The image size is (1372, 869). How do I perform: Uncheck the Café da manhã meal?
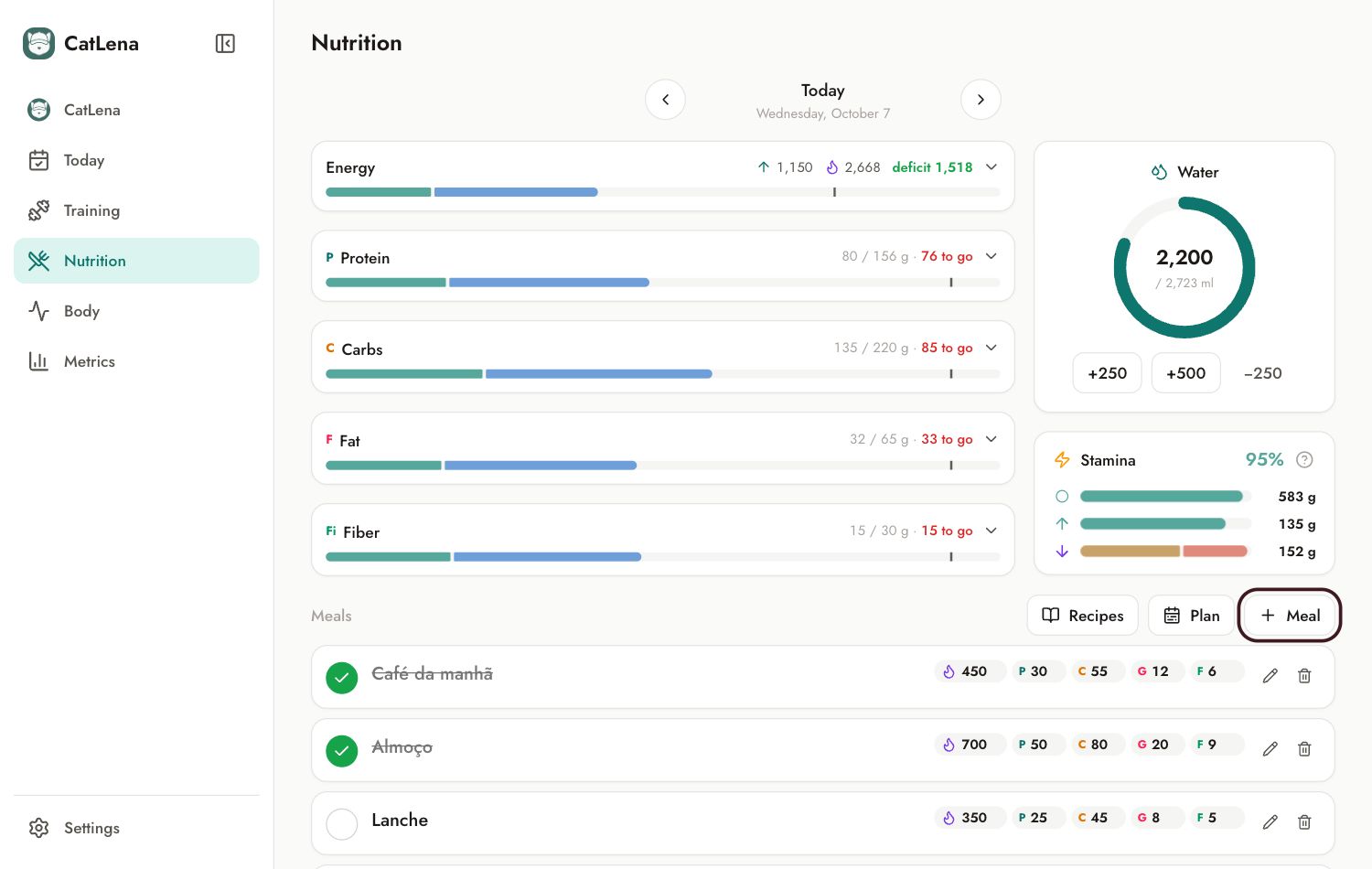point(342,678)
